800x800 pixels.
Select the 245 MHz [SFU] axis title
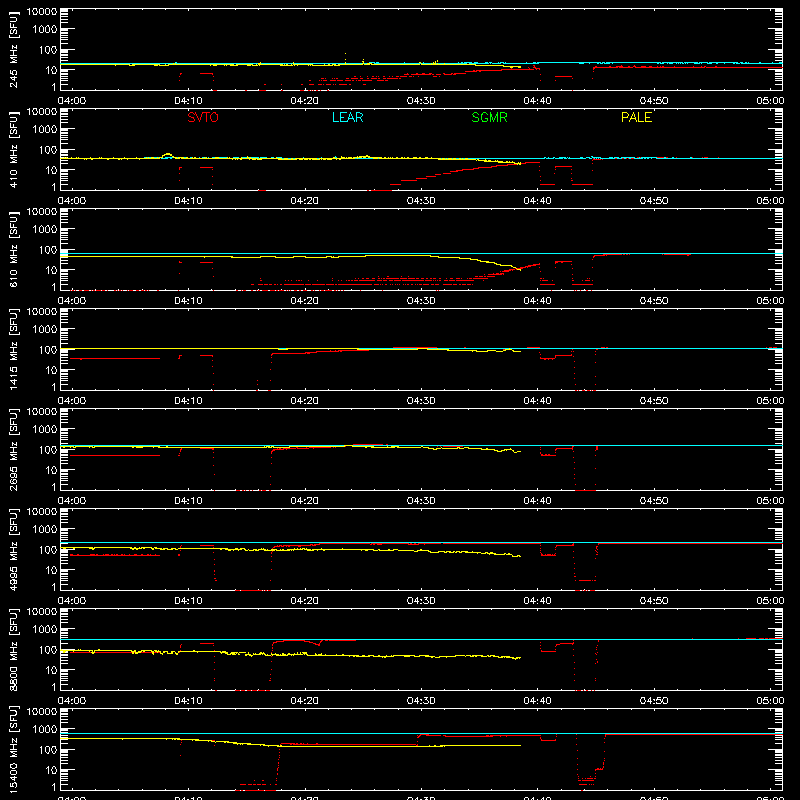click(13, 49)
